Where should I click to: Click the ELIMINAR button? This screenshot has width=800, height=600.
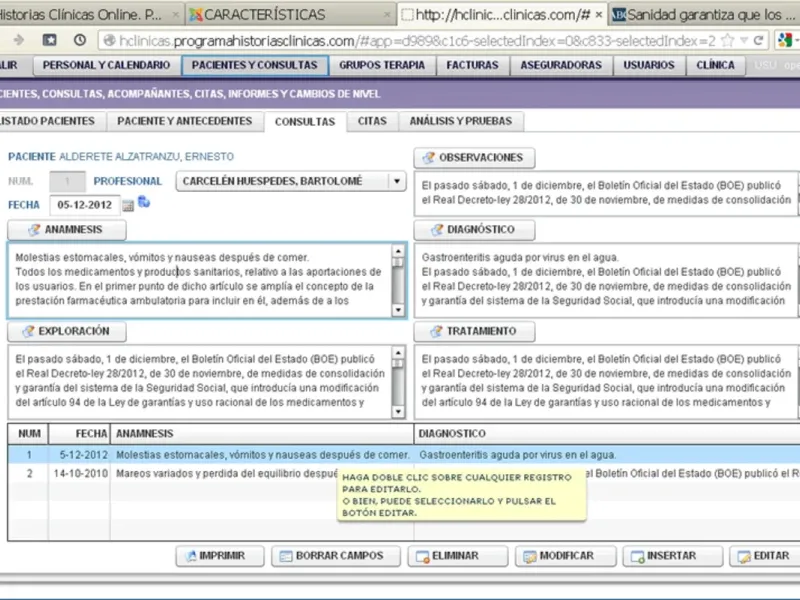pos(458,556)
